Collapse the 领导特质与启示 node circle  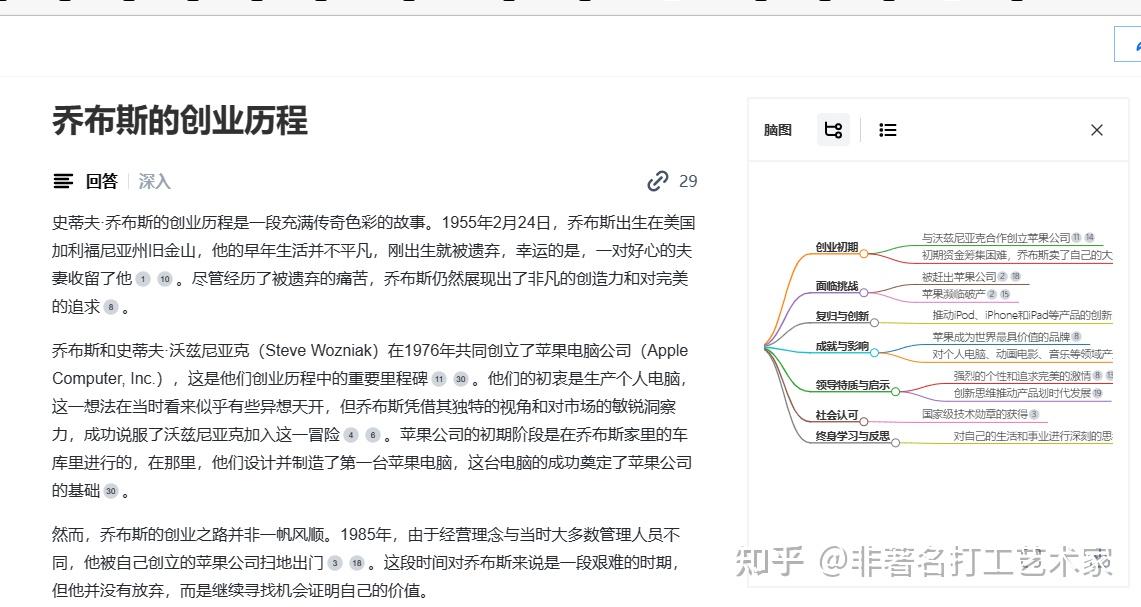(895, 392)
